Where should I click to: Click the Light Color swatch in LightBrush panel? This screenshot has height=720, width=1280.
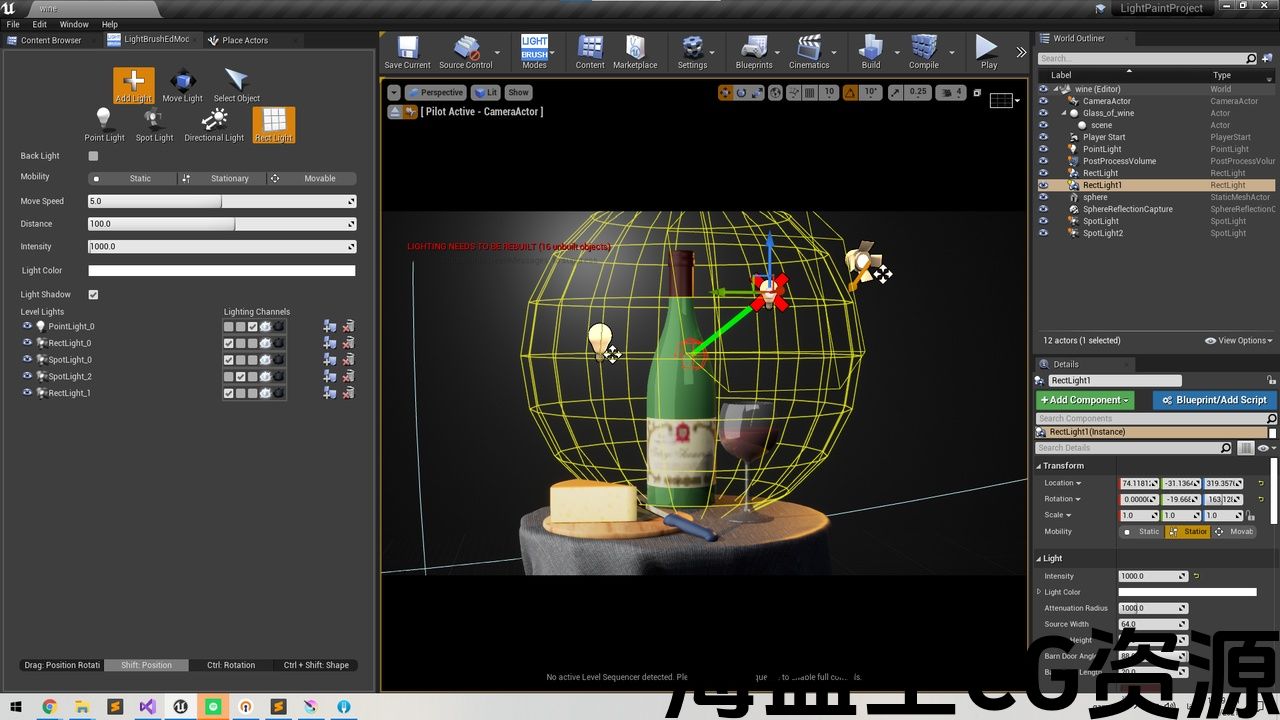pos(221,271)
